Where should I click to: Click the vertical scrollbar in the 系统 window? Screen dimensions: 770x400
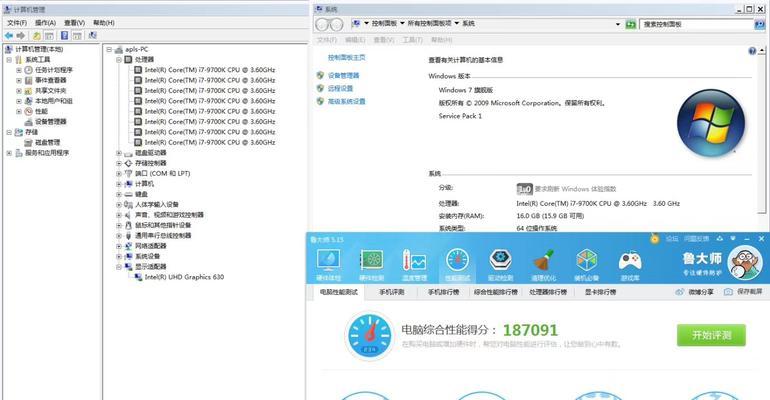tap(762, 130)
